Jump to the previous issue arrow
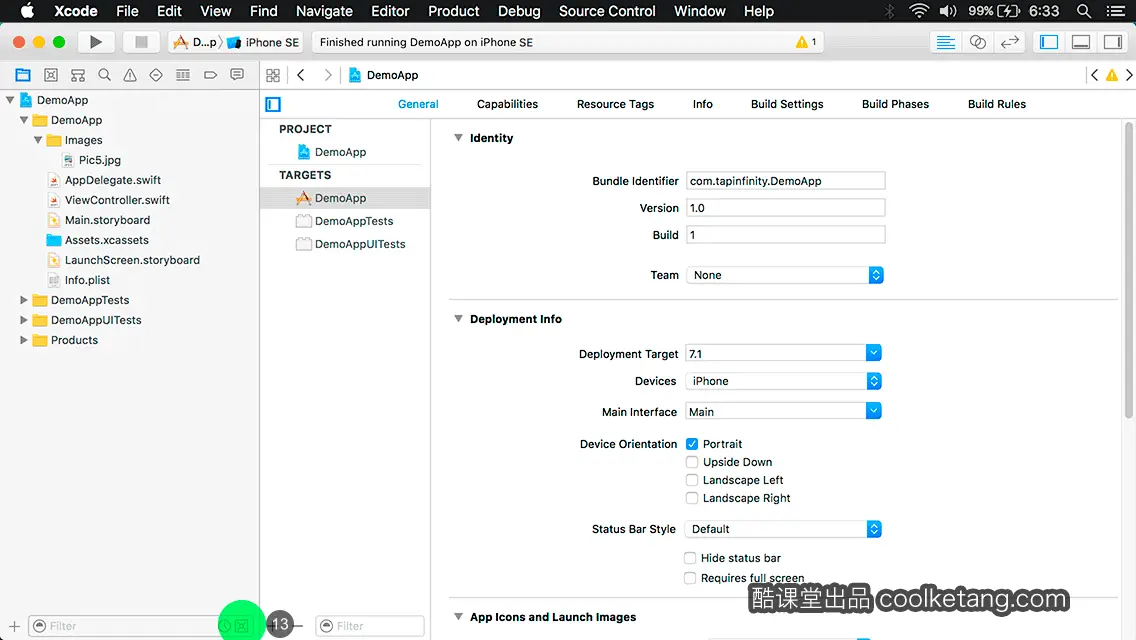The height and width of the screenshot is (640, 1136). (1095, 75)
